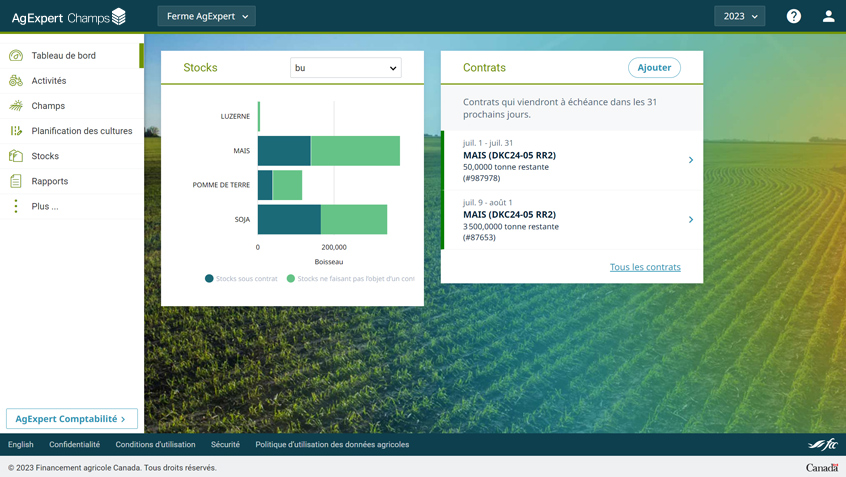Open the user account profile icon
The image size is (846, 477).
click(828, 16)
